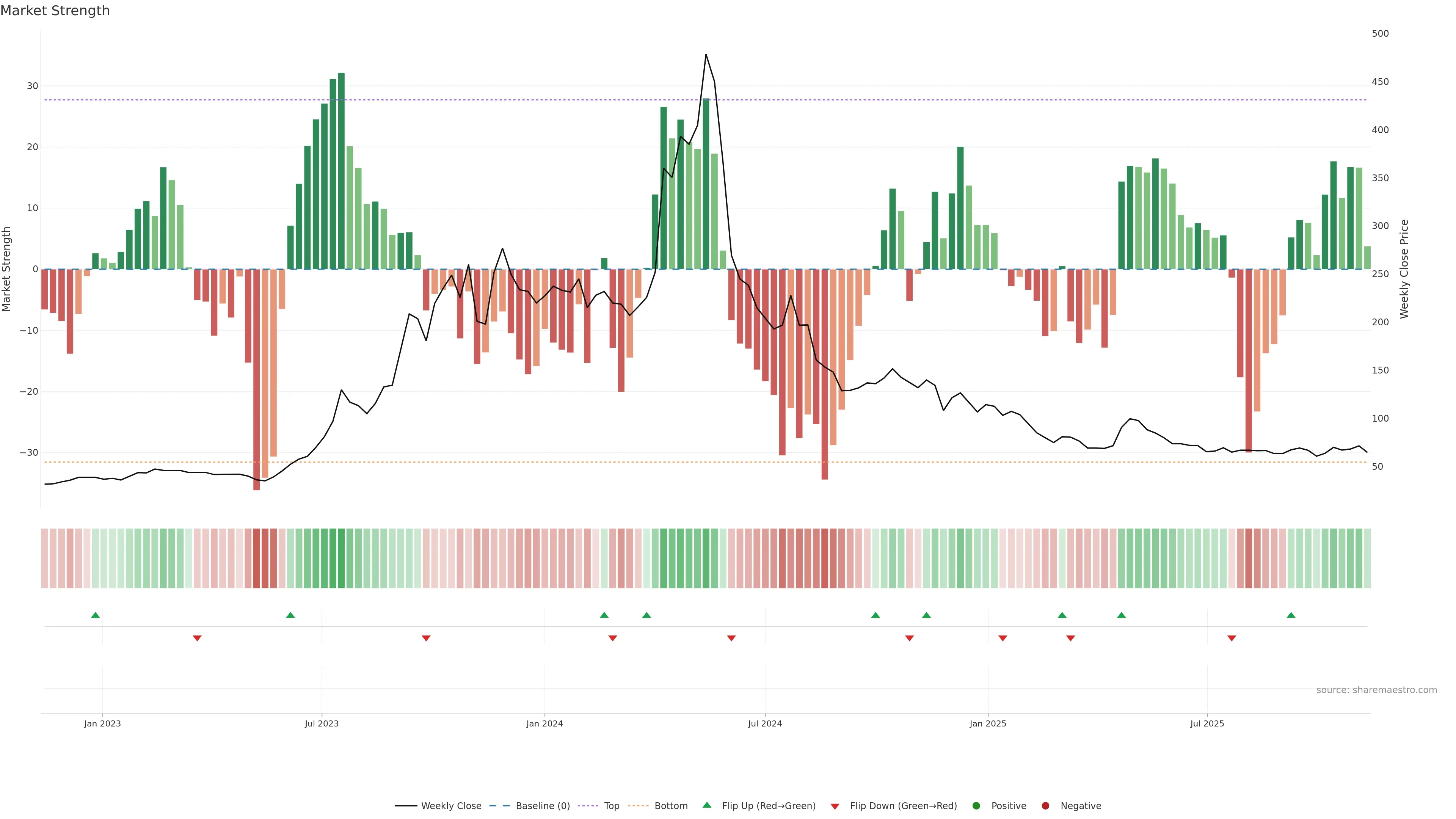The height and width of the screenshot is (819, 1456).
Task: Click the last green flip-up triangle marker
Action: click(x=1291, y=615)
